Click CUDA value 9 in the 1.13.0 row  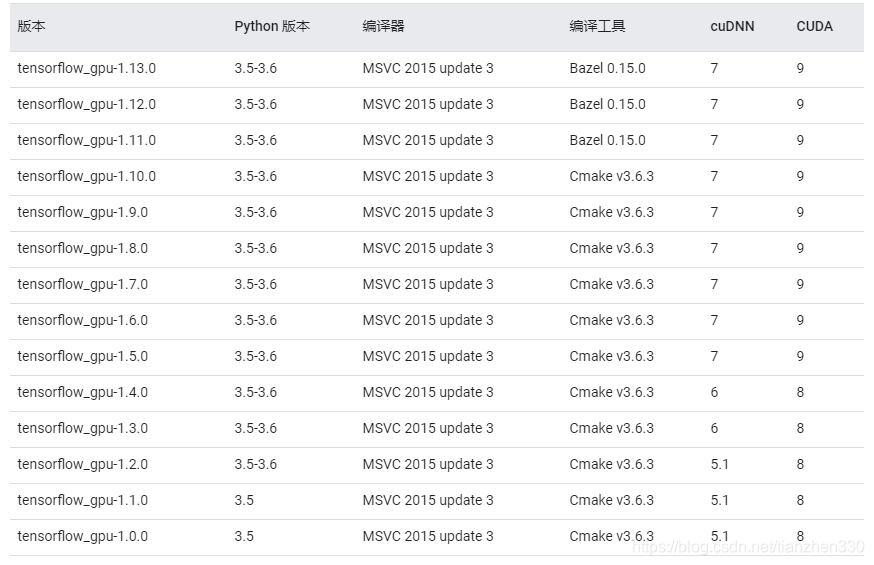pyautogui.click(x=800, y=69)
